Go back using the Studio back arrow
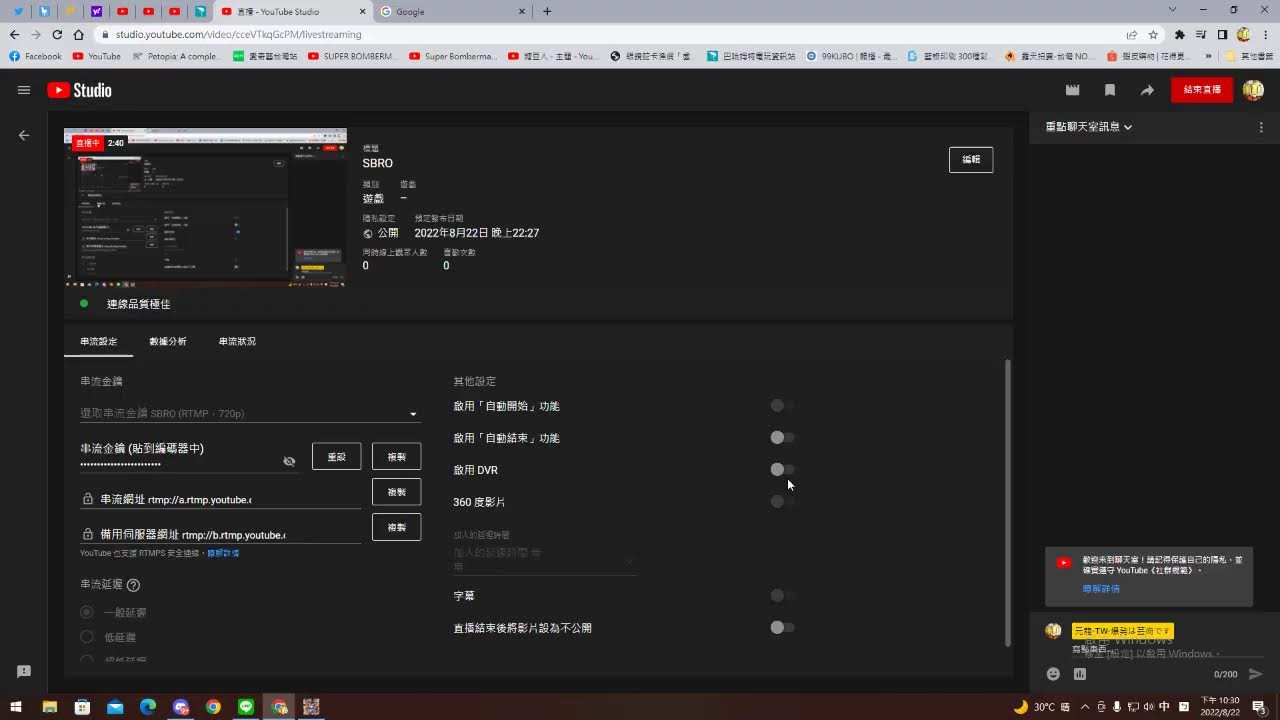 click(24, 135)
